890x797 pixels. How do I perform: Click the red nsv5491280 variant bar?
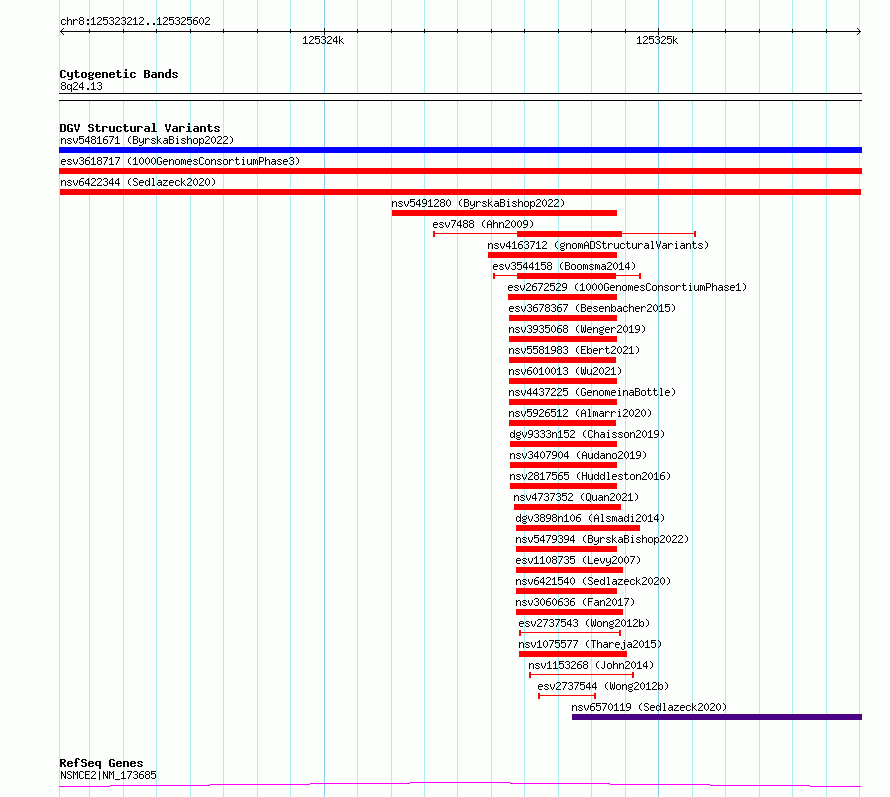pyautogui.click(x=504, y=213)
